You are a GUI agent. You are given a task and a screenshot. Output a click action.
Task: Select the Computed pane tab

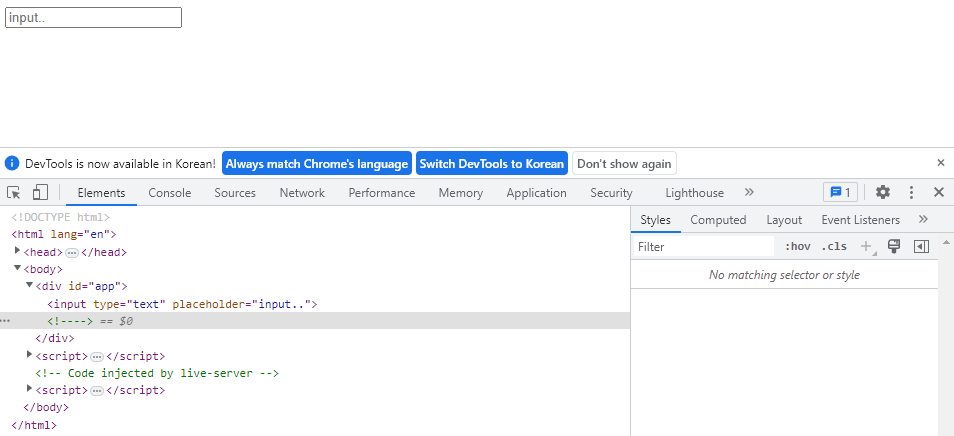pos(718,220)
